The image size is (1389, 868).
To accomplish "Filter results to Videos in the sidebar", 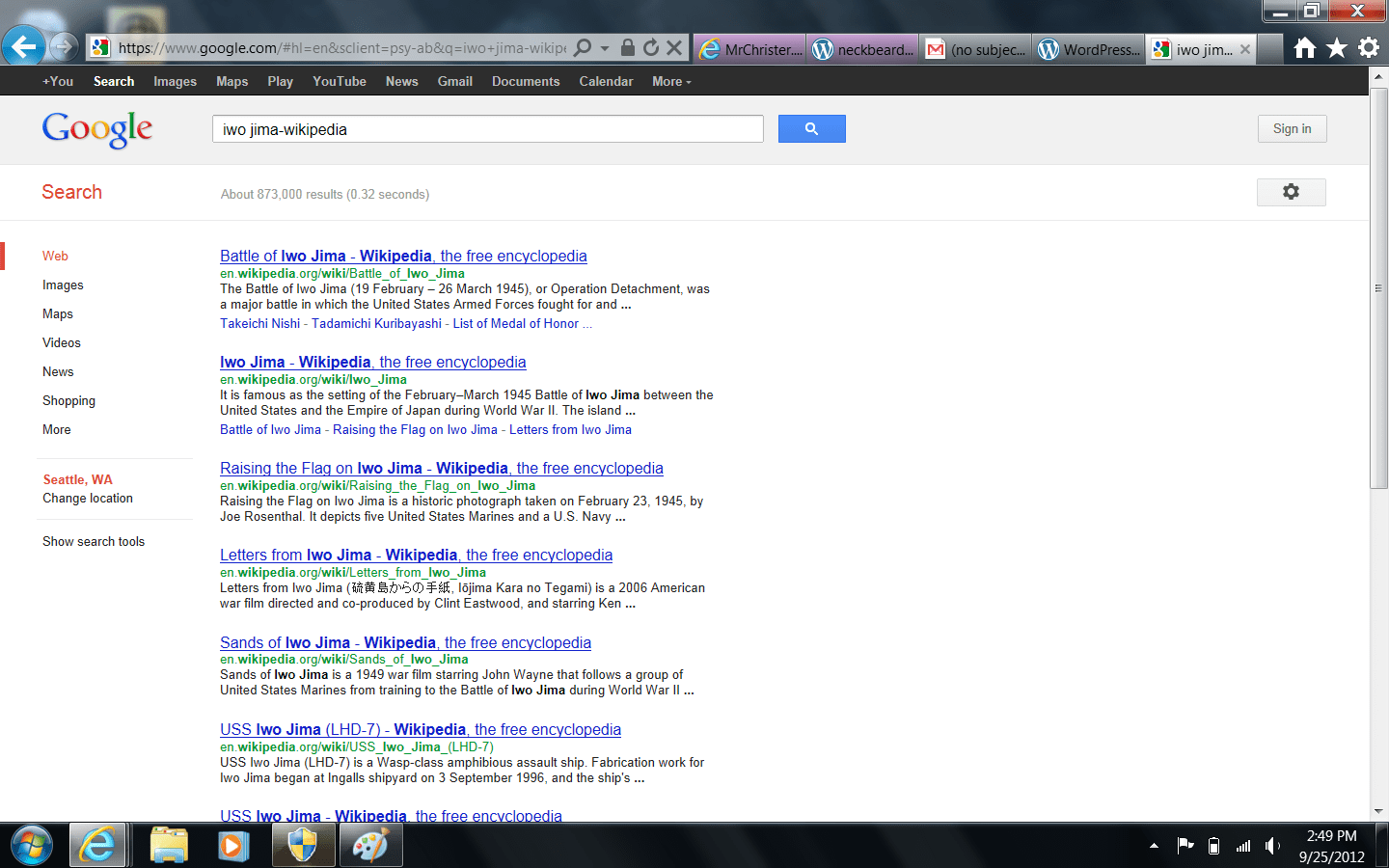I will pyautogui.click(x=62, y=342).
